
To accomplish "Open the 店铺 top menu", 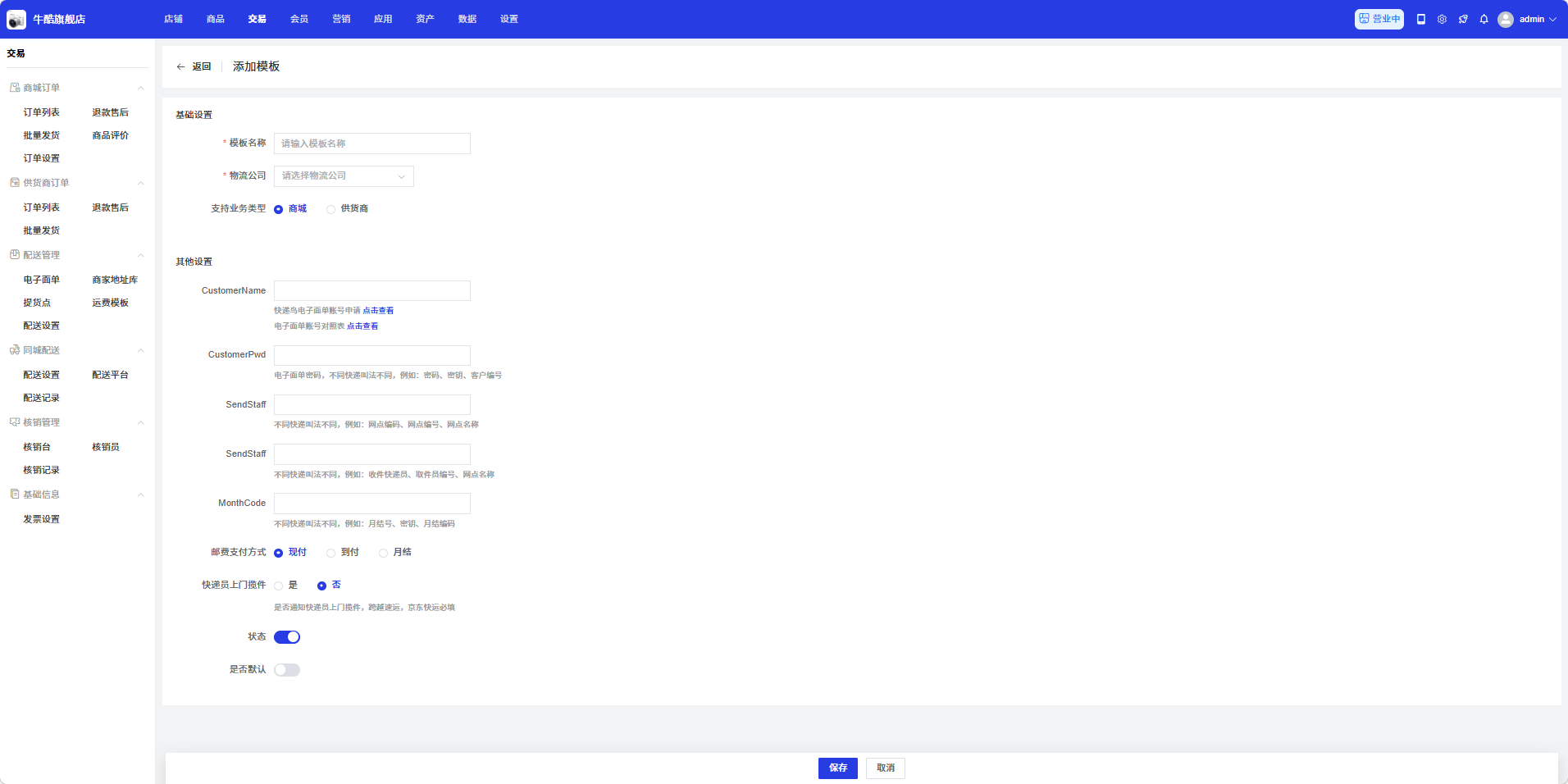I will click(173, 19).
